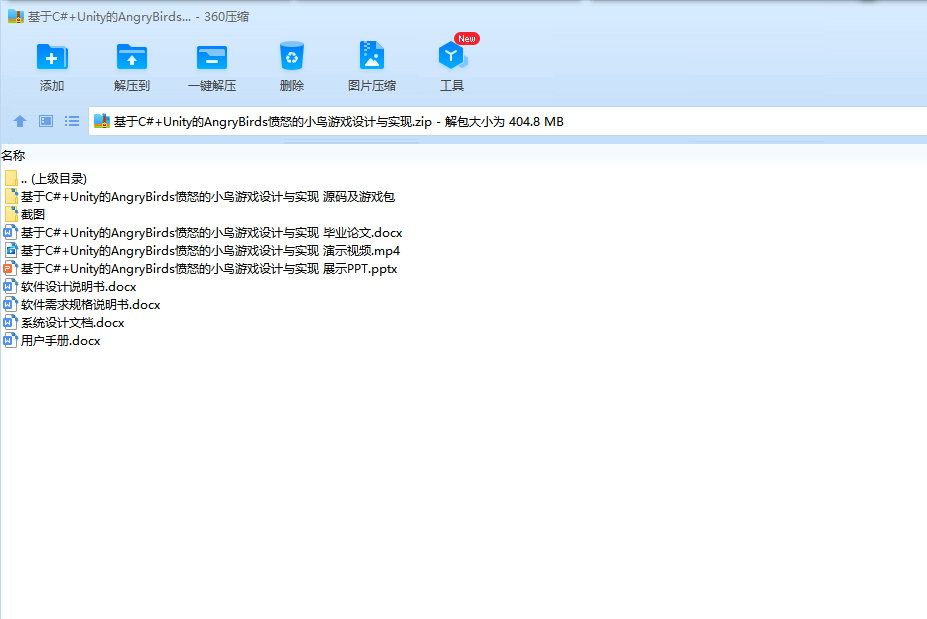Click the 360压缩 app icon in the title bar
The height and width of the screenshot is (619, 927).
pos(16,17)
